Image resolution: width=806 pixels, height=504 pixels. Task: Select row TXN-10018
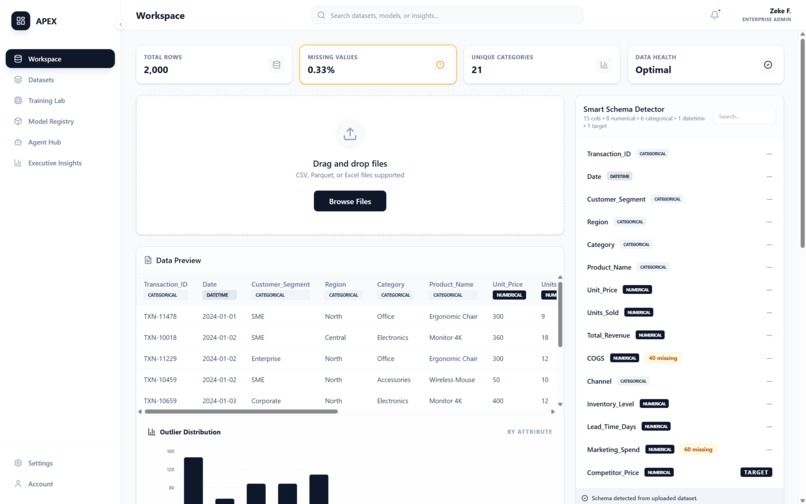coord(348,337)
